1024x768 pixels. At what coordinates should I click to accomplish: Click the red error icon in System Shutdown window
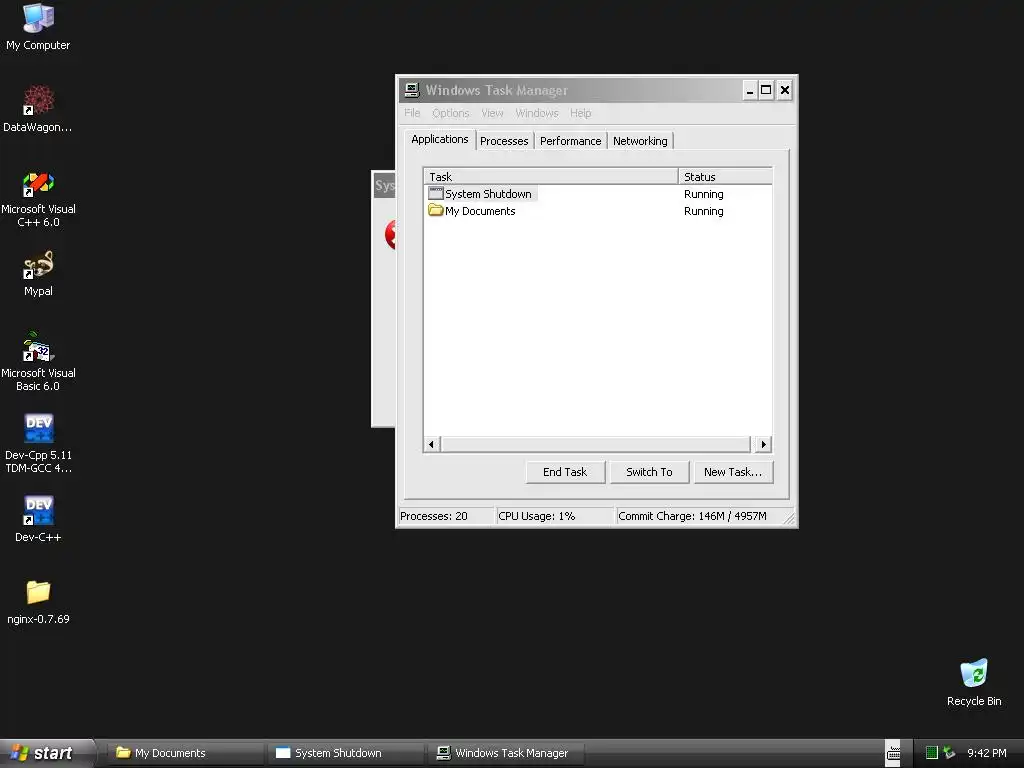pos(390,235)
